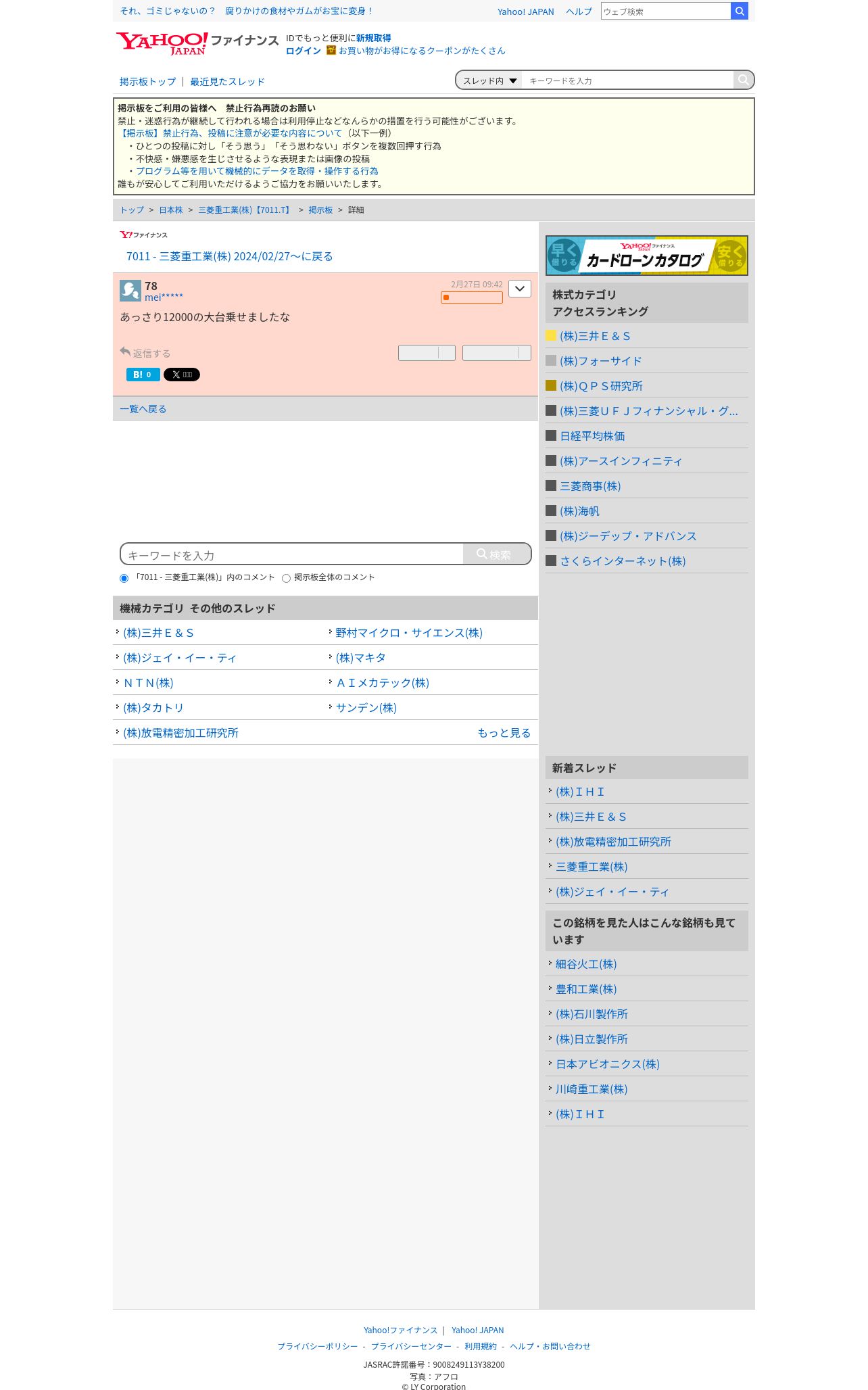
Task: Open さくらインターネット(株) in the ranking
Action: click(623, 561)
